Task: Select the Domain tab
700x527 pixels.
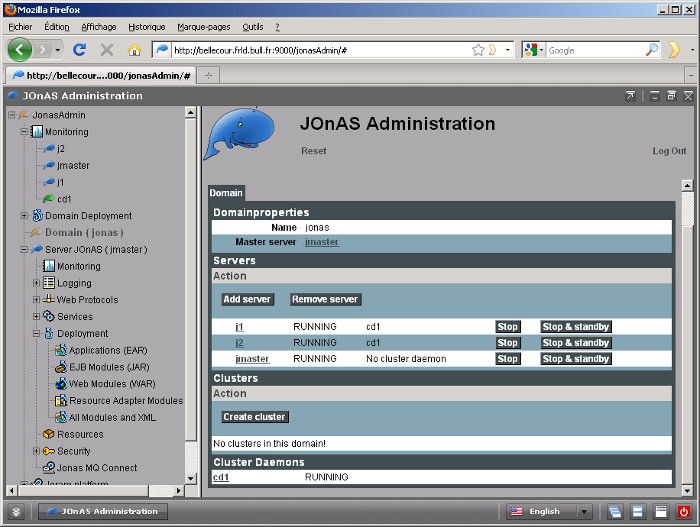Action: (x=225, y=193)
